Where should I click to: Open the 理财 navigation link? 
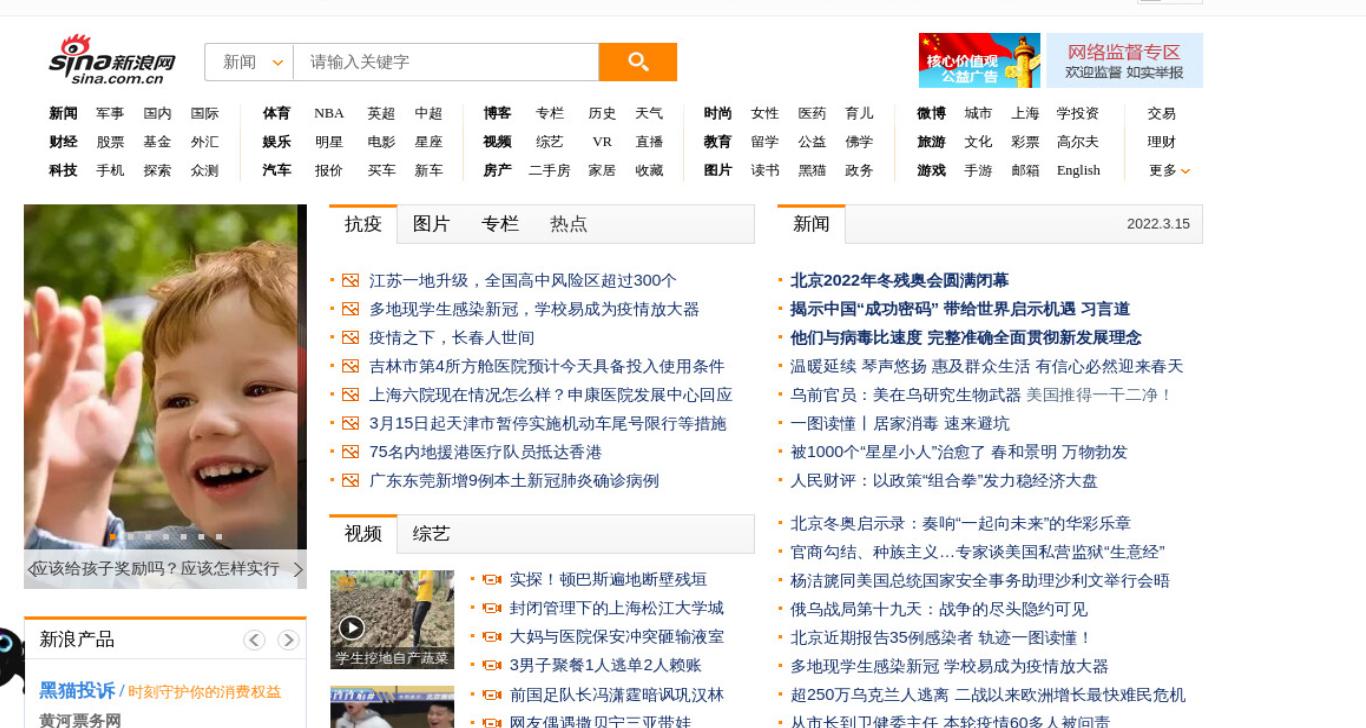[1162, 142]
